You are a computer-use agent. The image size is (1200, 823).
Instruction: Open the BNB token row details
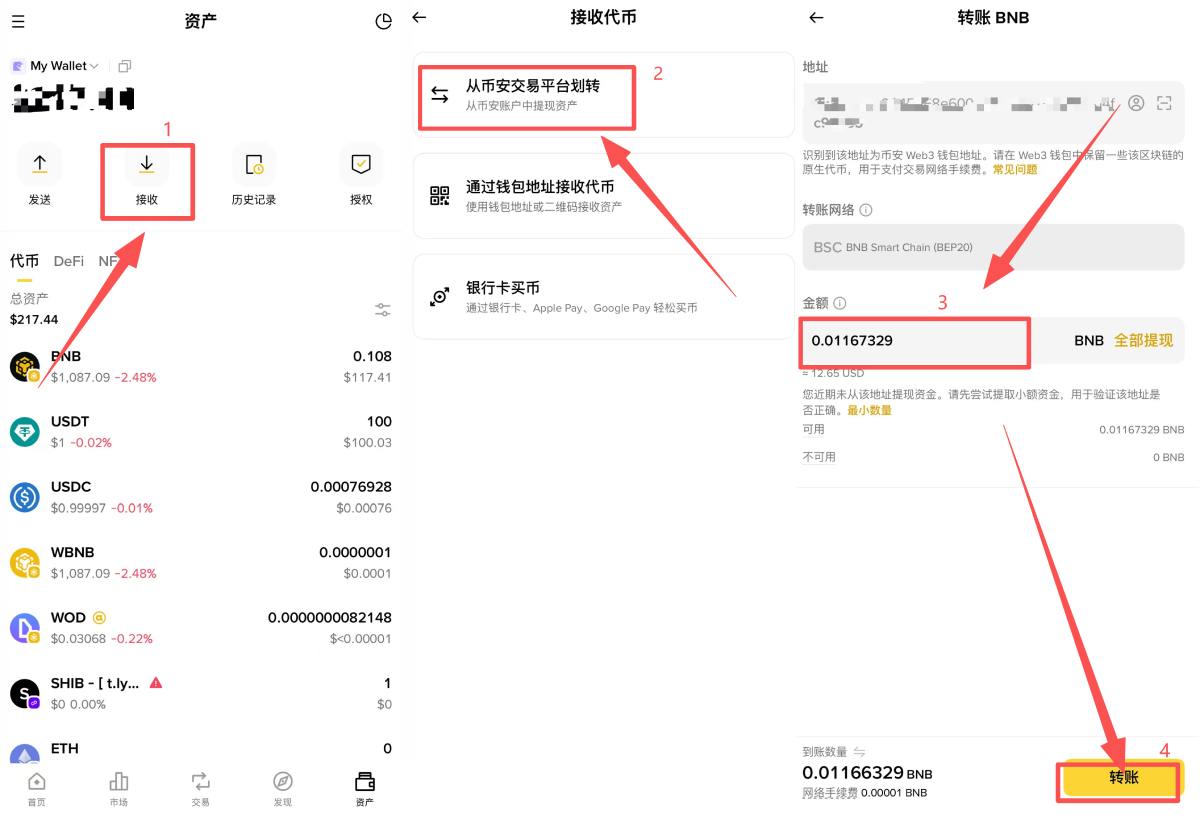[x=200, y=366]
